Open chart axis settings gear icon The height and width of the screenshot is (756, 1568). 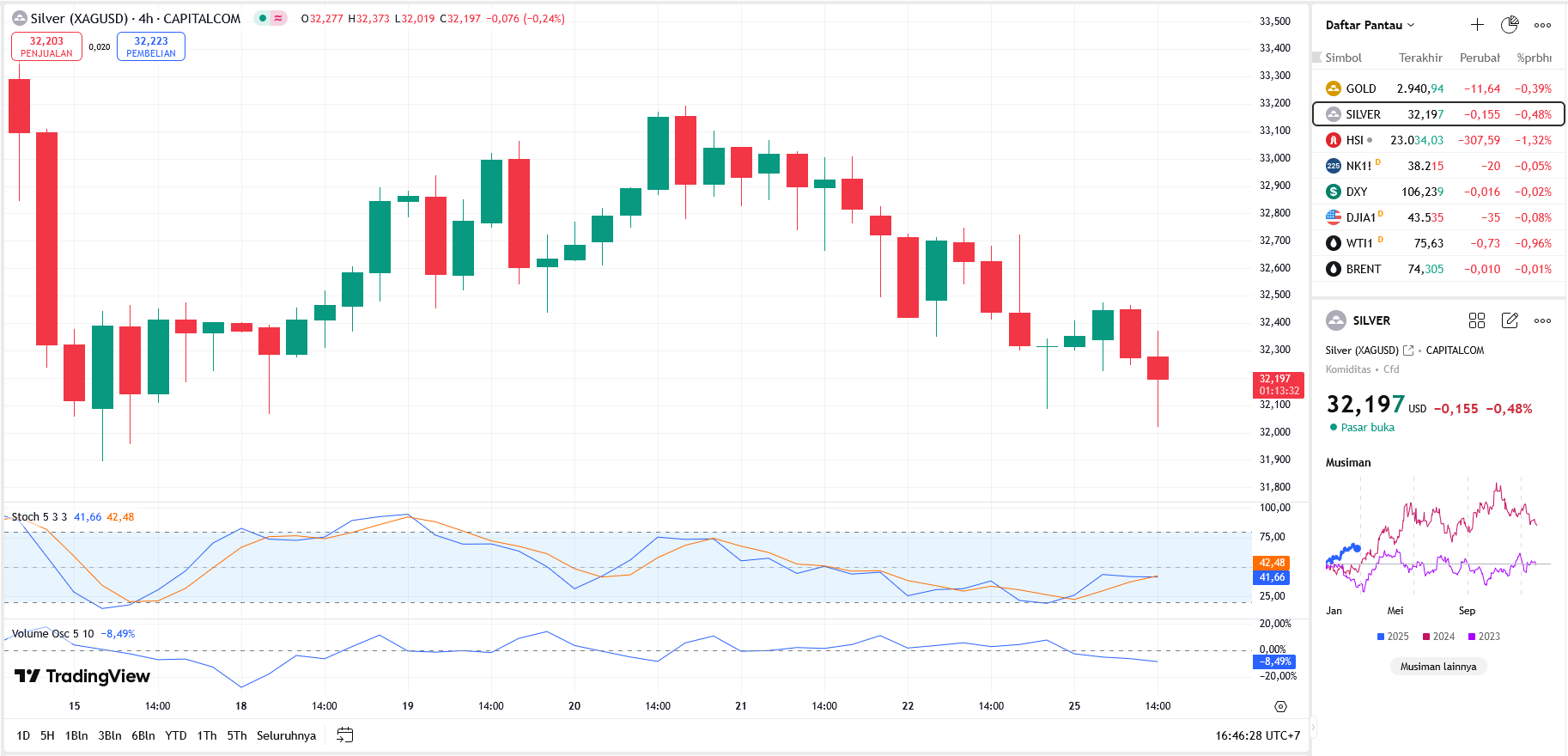[1280, 706]
